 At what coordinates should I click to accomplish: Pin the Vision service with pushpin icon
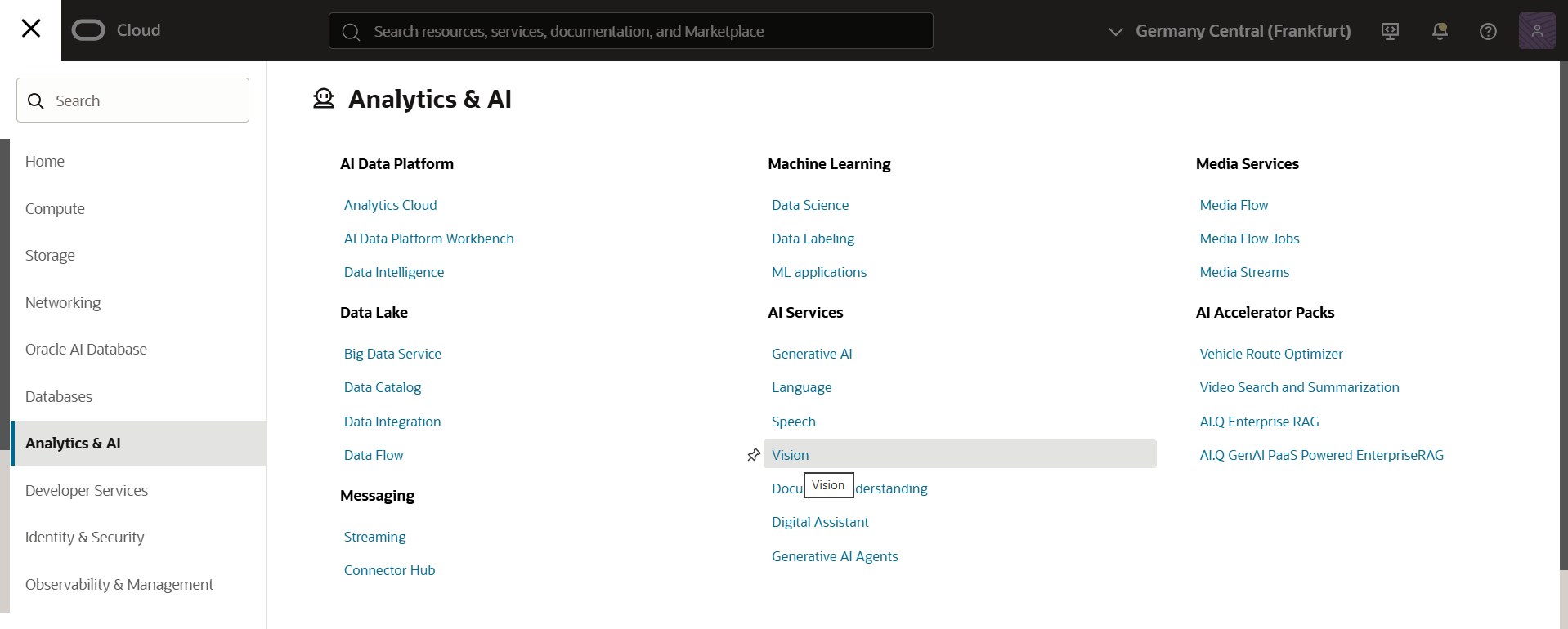click(754, 455)
